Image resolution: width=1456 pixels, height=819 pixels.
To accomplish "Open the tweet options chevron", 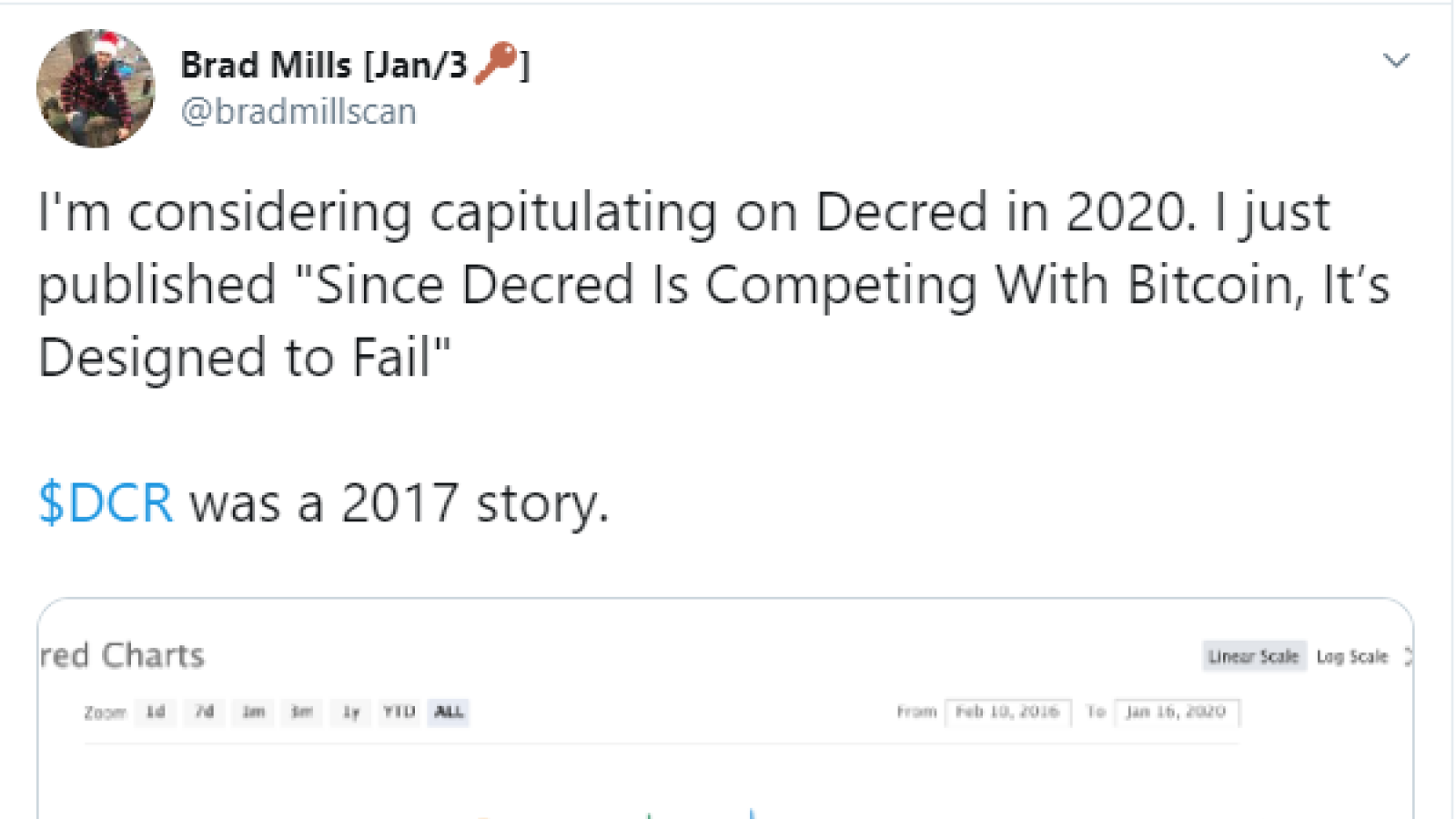I will 1396,61.
